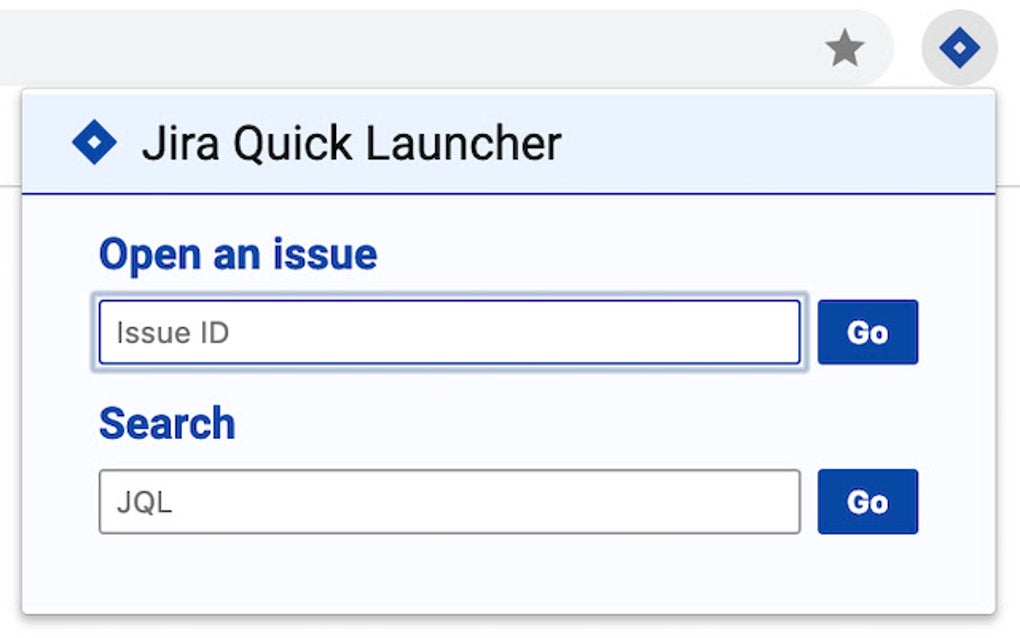Select the Issue ID placeholder text
Viewport: 1020px width, 638px height.
click(x=173, y=333)
